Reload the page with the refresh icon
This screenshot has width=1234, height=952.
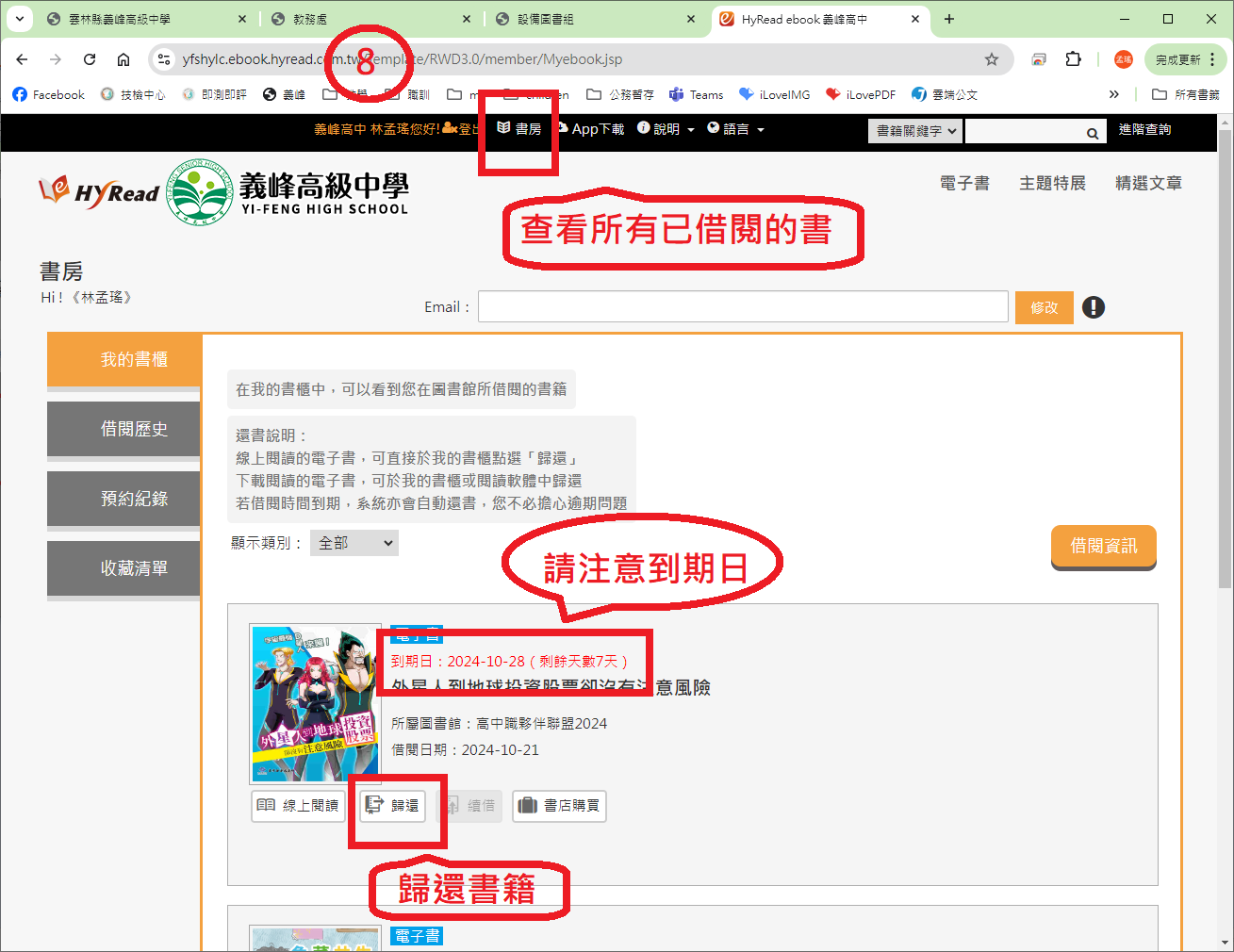tap(90, 59)
